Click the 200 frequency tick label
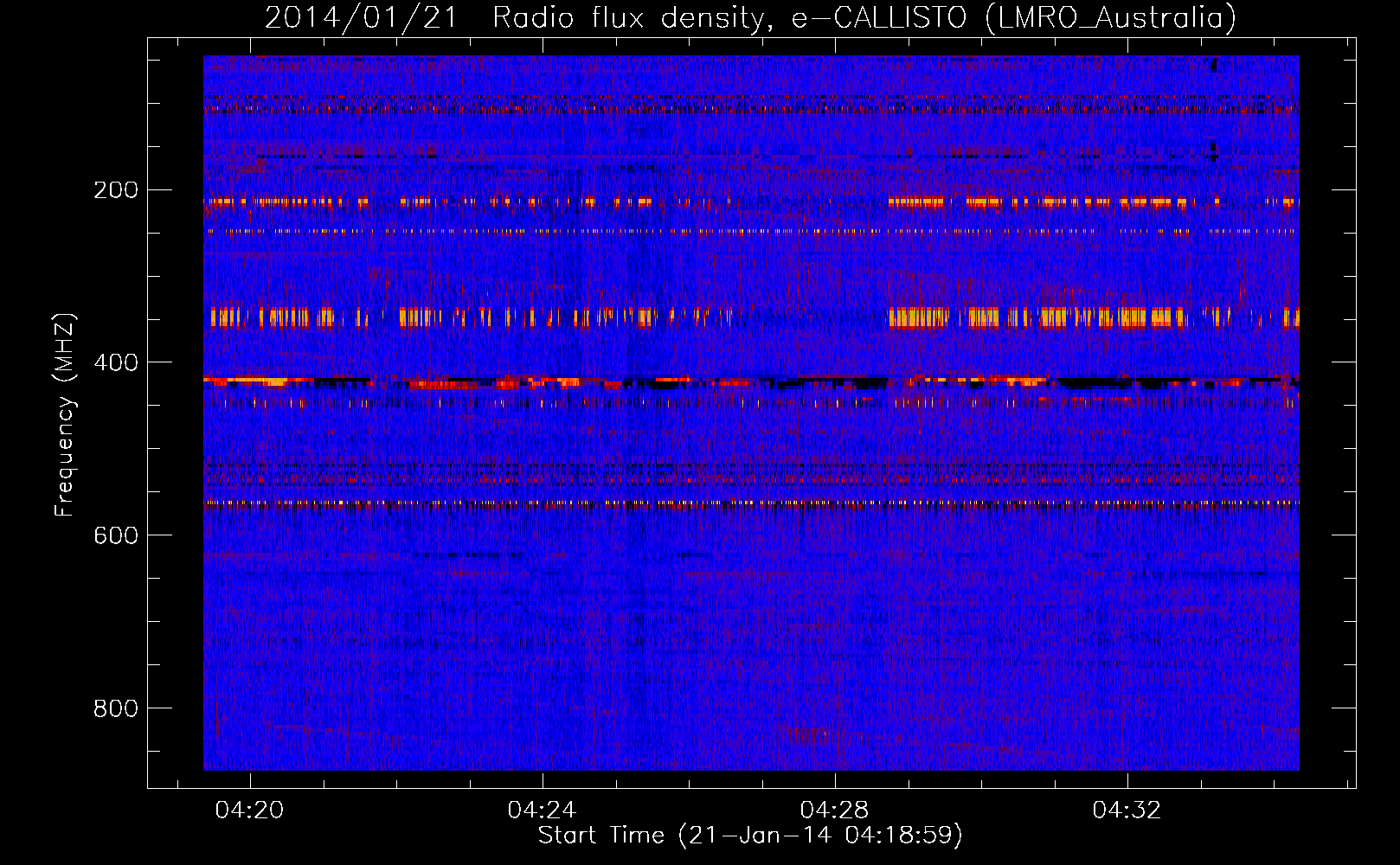1400x865 pixels. point(115,189)
